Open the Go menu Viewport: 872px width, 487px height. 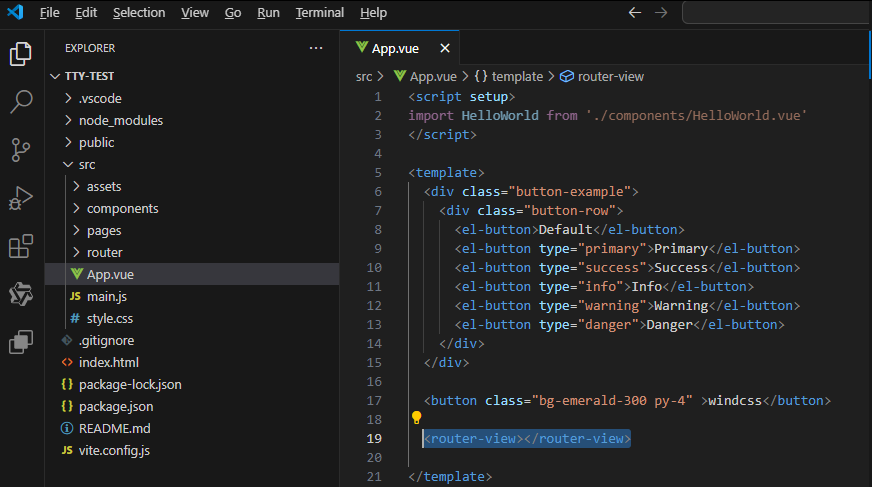[x=232, y=12]
